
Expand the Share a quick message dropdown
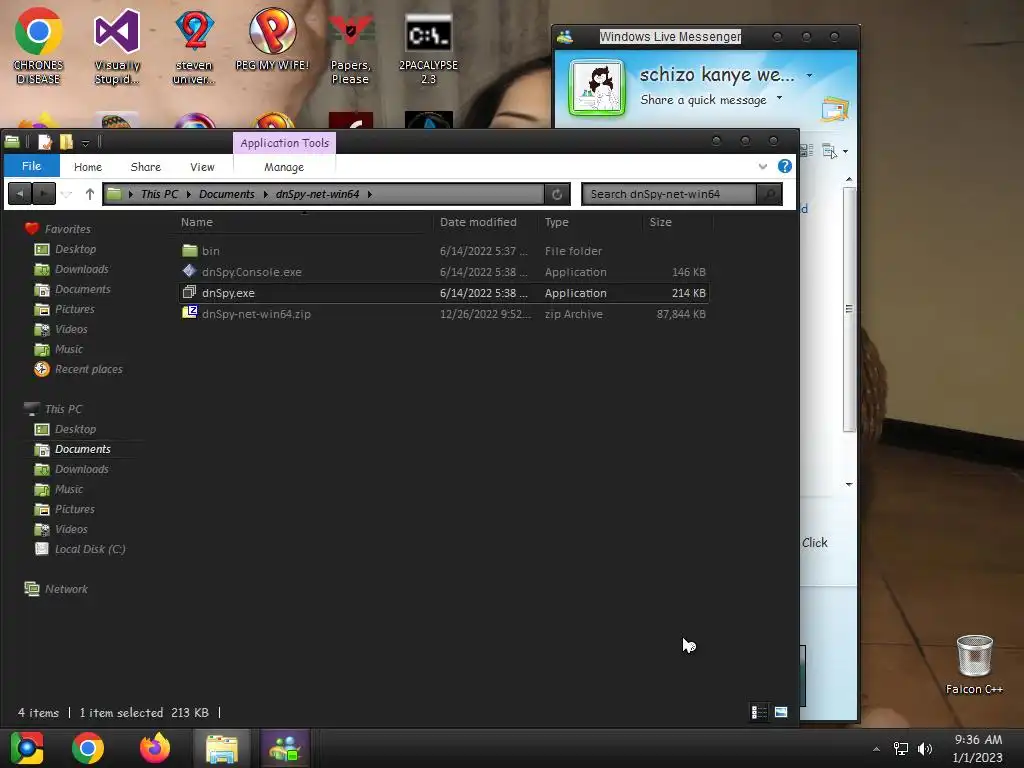pyautogui.click(x=779, y=98)
